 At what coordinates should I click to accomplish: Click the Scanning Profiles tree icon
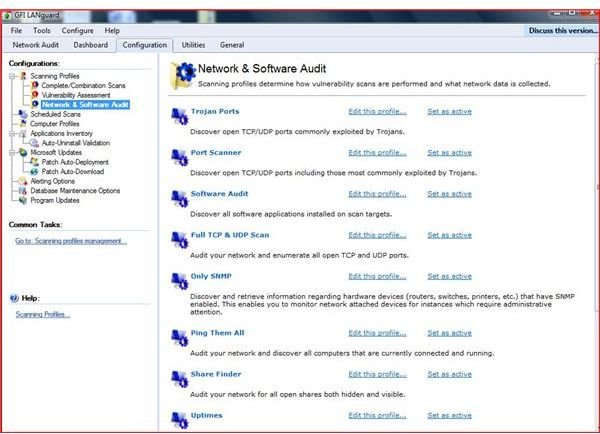[x=23, y=76]
